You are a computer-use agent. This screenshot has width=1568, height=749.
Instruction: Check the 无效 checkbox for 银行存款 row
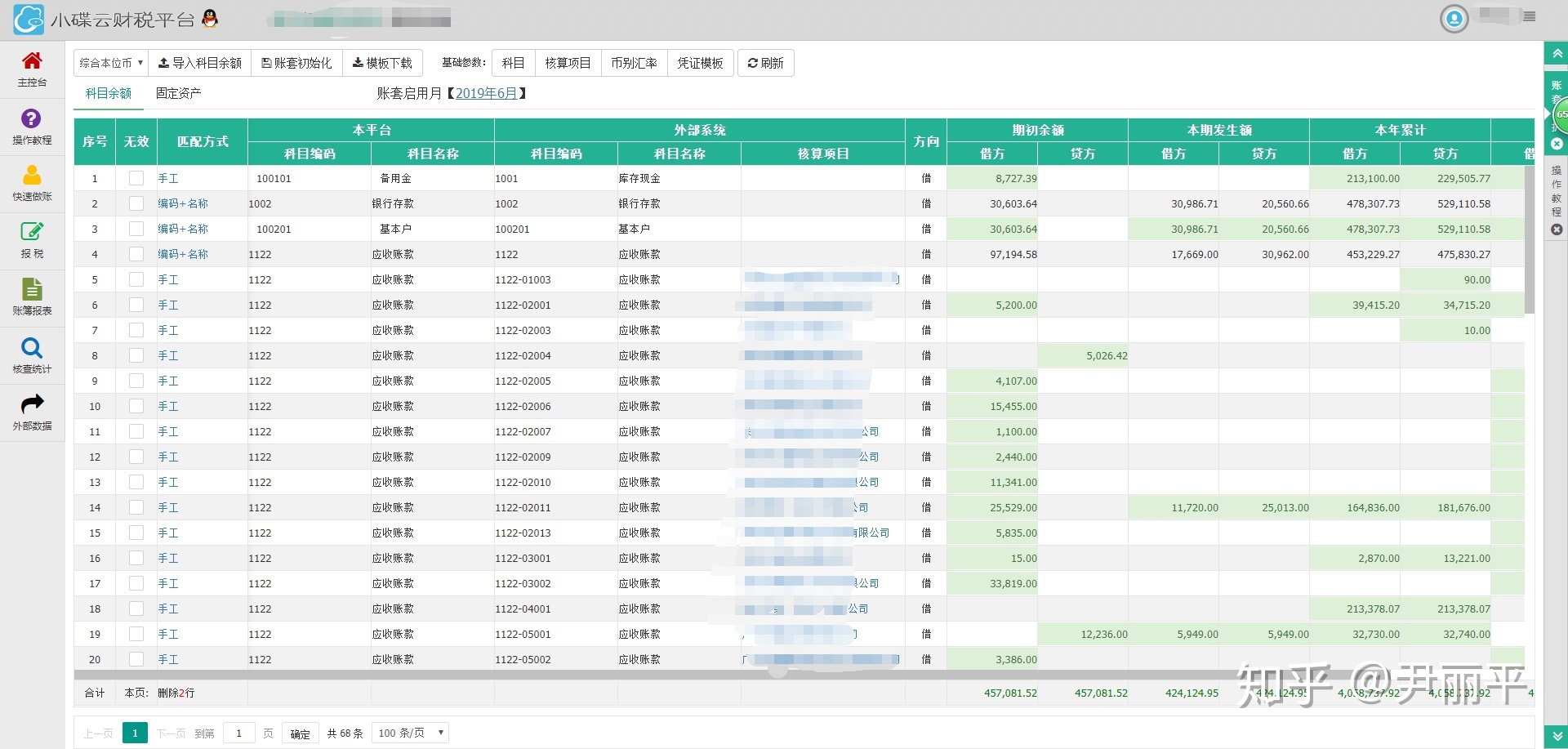[x=136, y=203]
